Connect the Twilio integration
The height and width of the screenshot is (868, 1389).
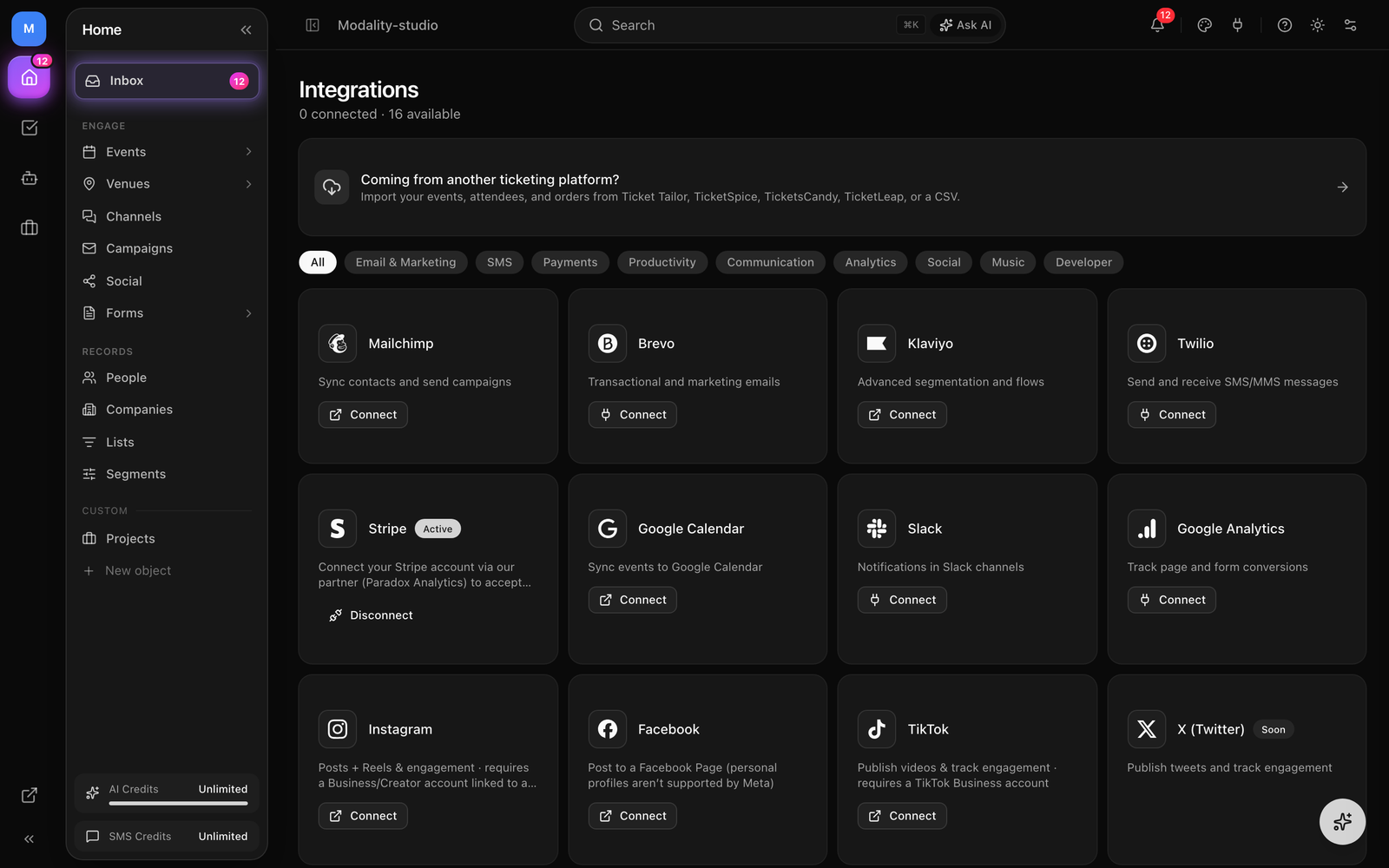[1172, 415]
